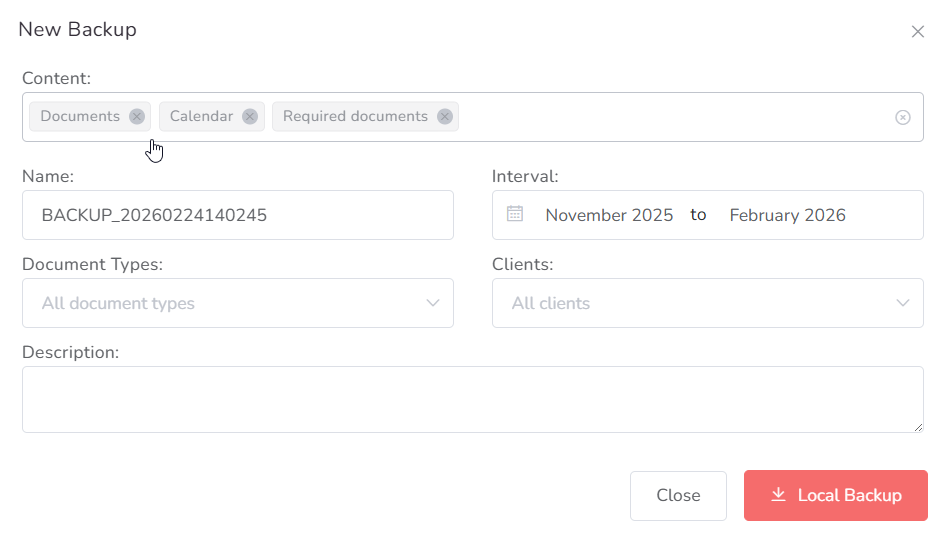Click the download icon on Local Backup
The image size is (944, 537).
coord(778,495)
